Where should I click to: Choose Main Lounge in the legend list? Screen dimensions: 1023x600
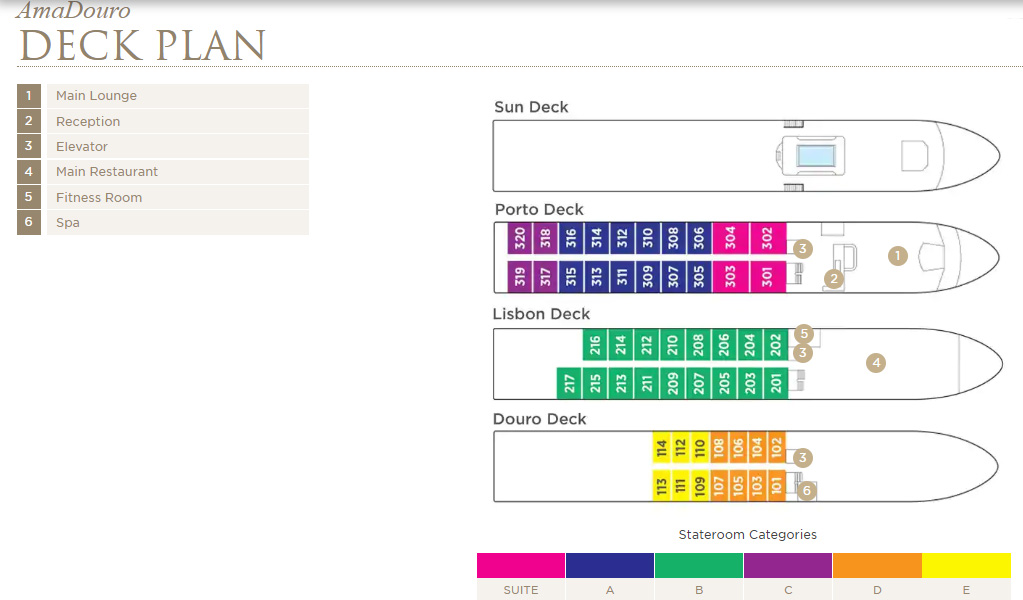pyautogui.click(x=96, y=96)
